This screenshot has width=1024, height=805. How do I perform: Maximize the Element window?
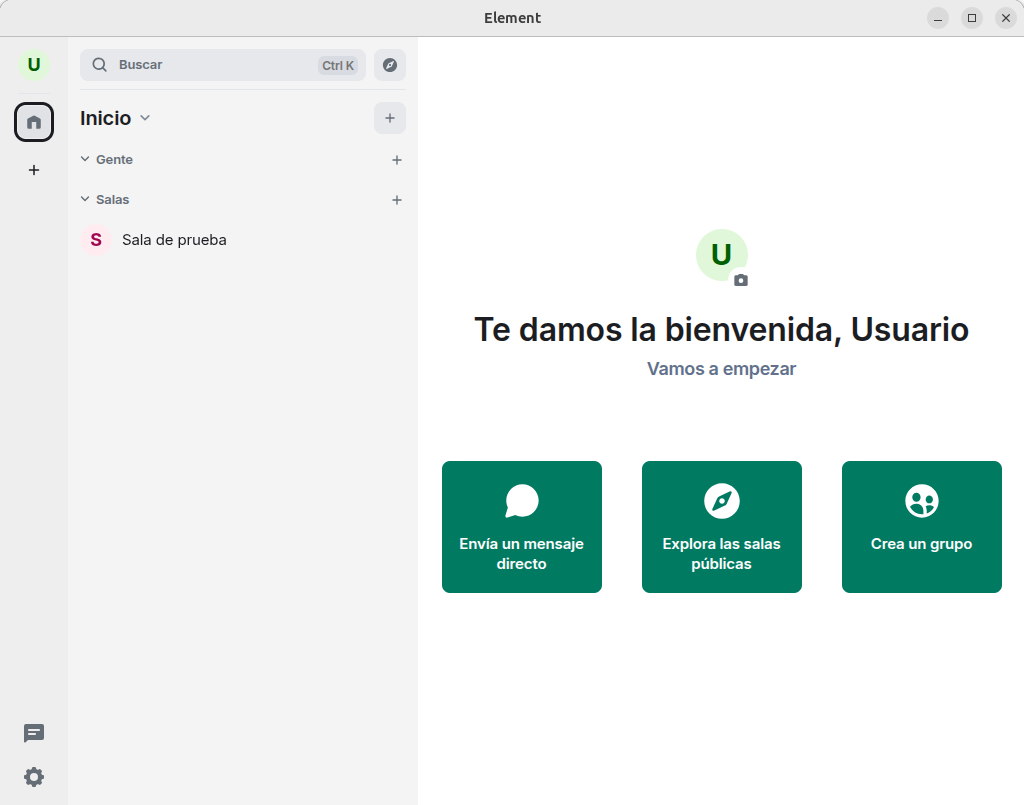971,18
